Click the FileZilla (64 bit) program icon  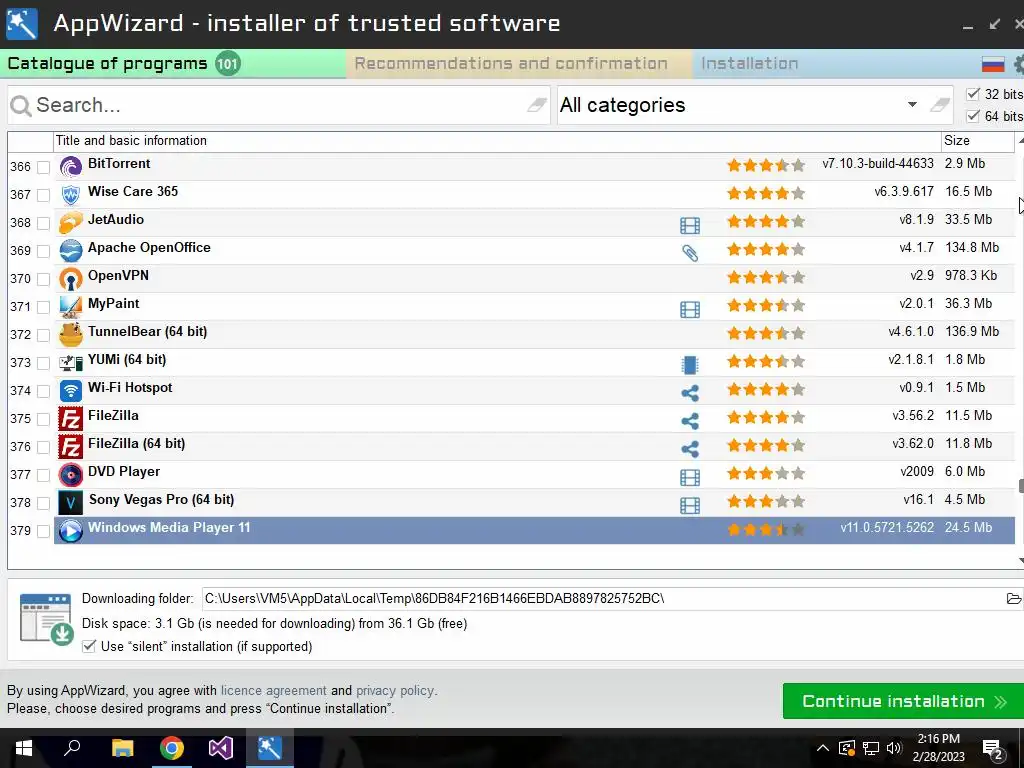71,447
